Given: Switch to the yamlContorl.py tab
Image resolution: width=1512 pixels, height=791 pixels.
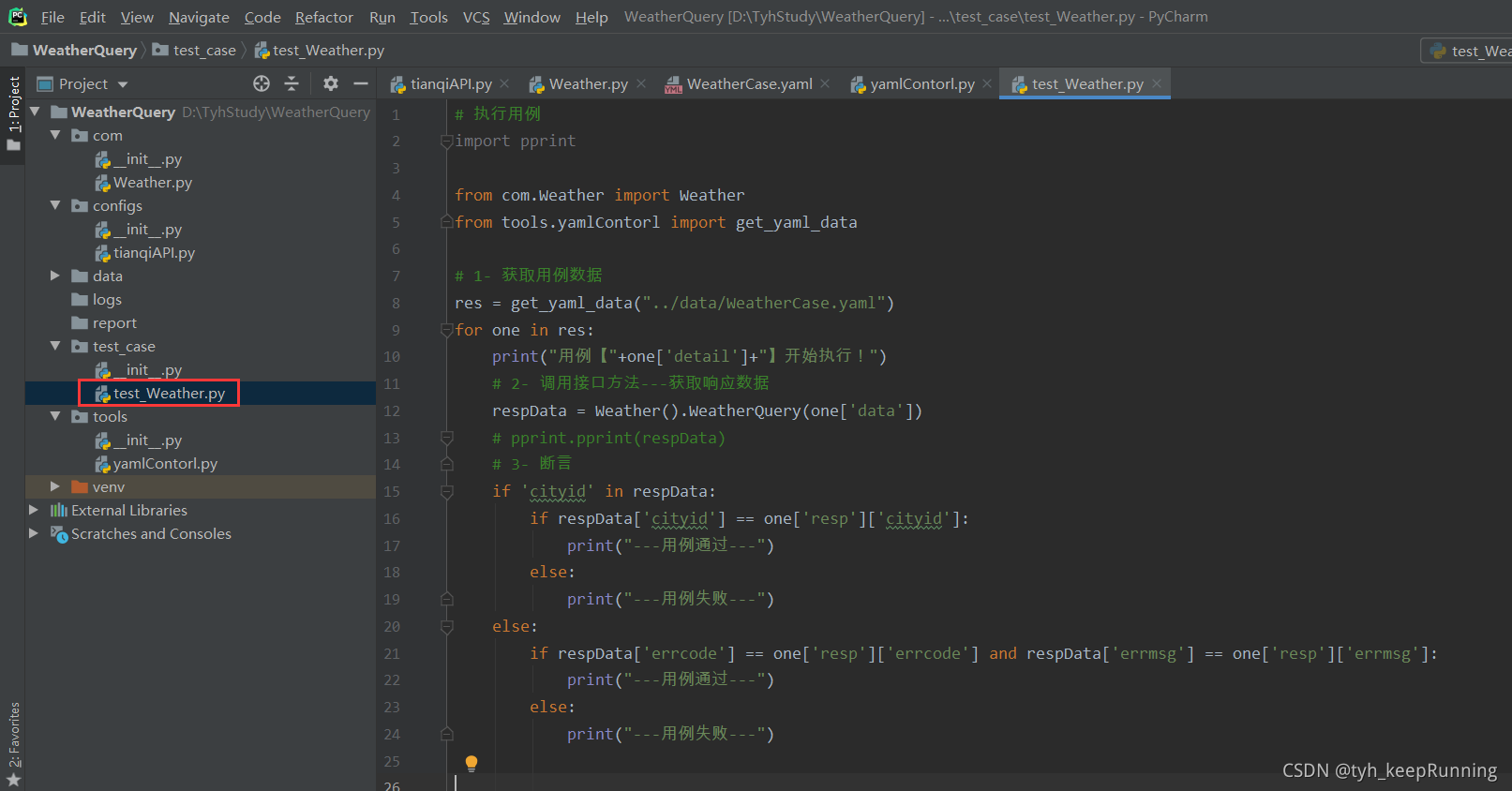Looking at the screenshot, I should pos(913,83).
